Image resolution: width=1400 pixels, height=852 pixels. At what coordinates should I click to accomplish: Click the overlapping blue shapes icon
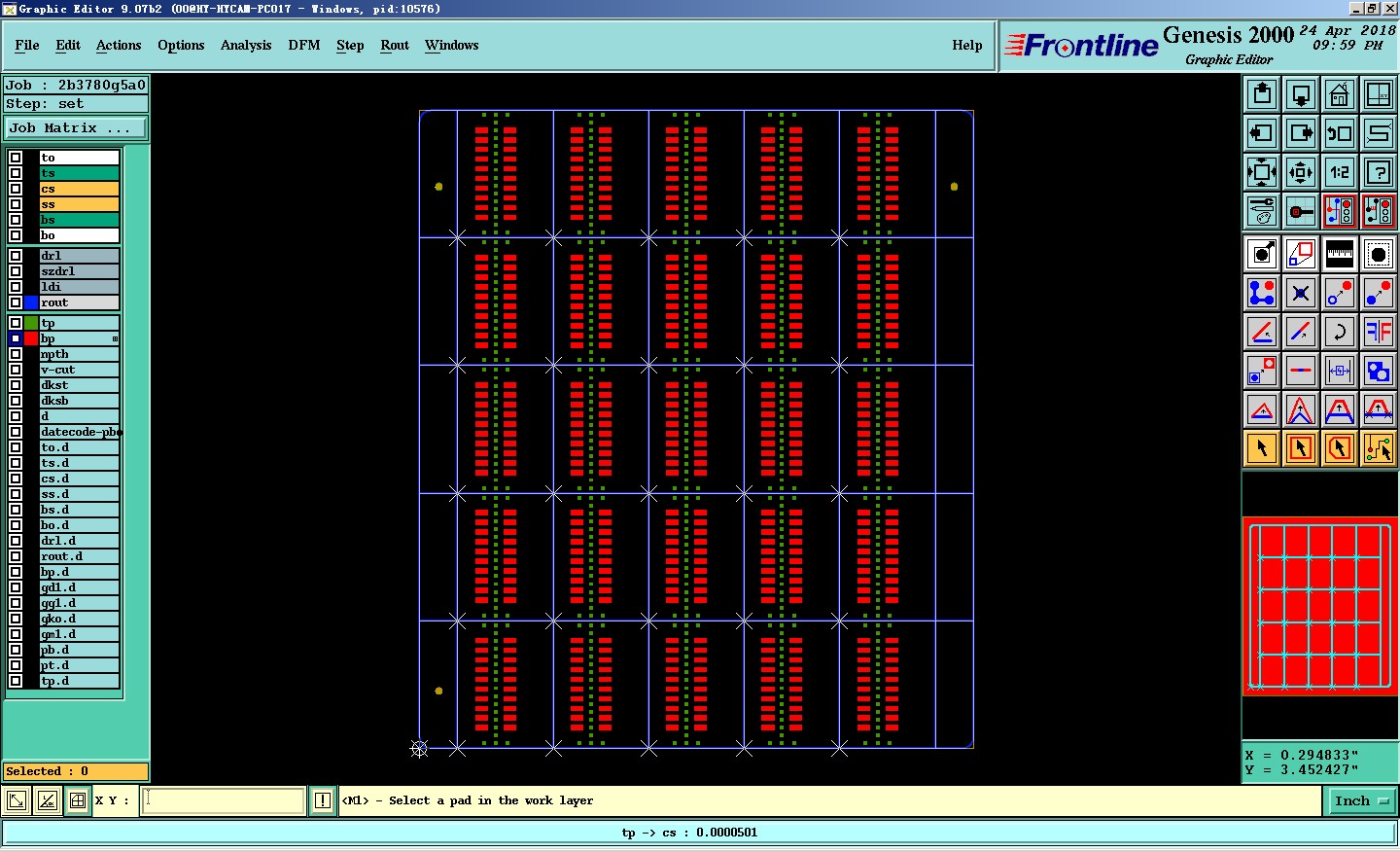coord(1379,371)
